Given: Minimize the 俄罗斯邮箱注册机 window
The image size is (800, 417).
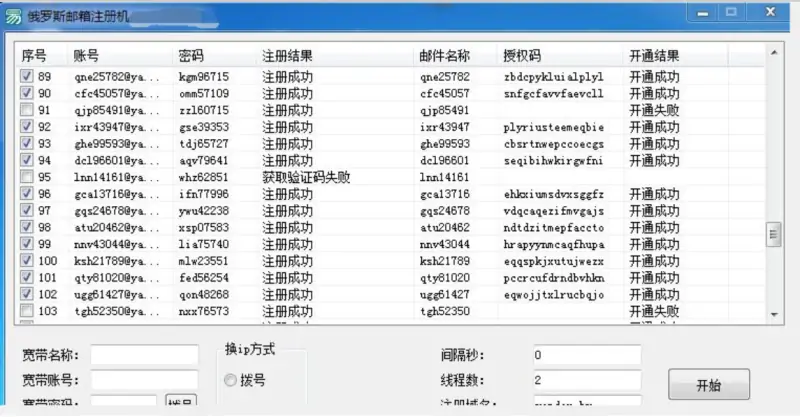Looking at the screenshot, I should pos(702,13).
